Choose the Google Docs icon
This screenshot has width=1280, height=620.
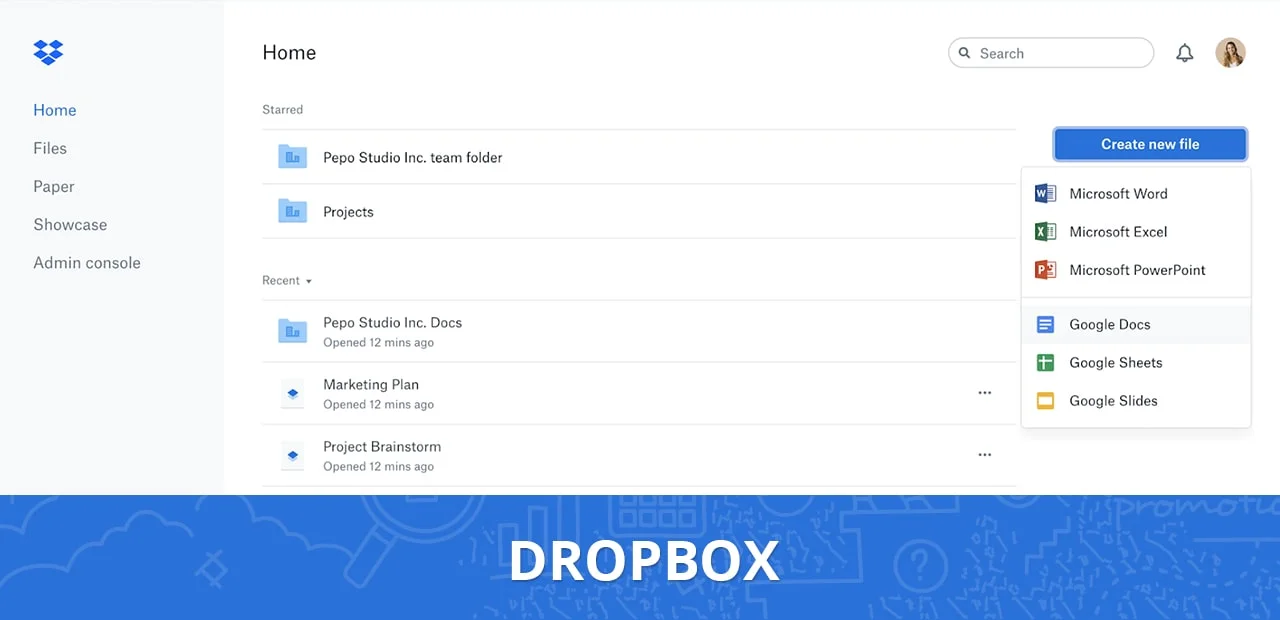[x=1044, y=324]
